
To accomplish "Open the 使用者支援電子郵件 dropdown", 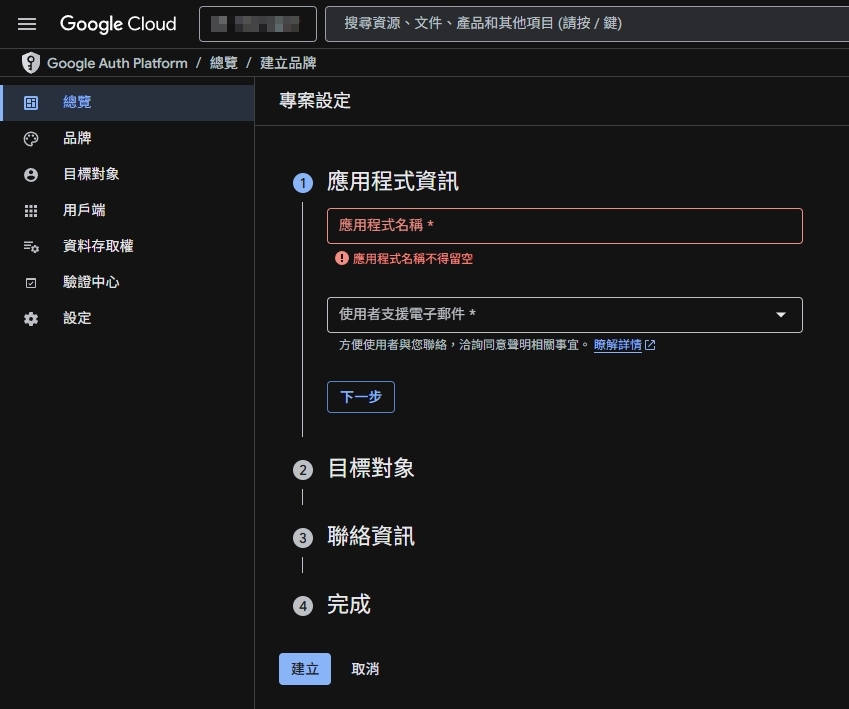I will [780, 314].
